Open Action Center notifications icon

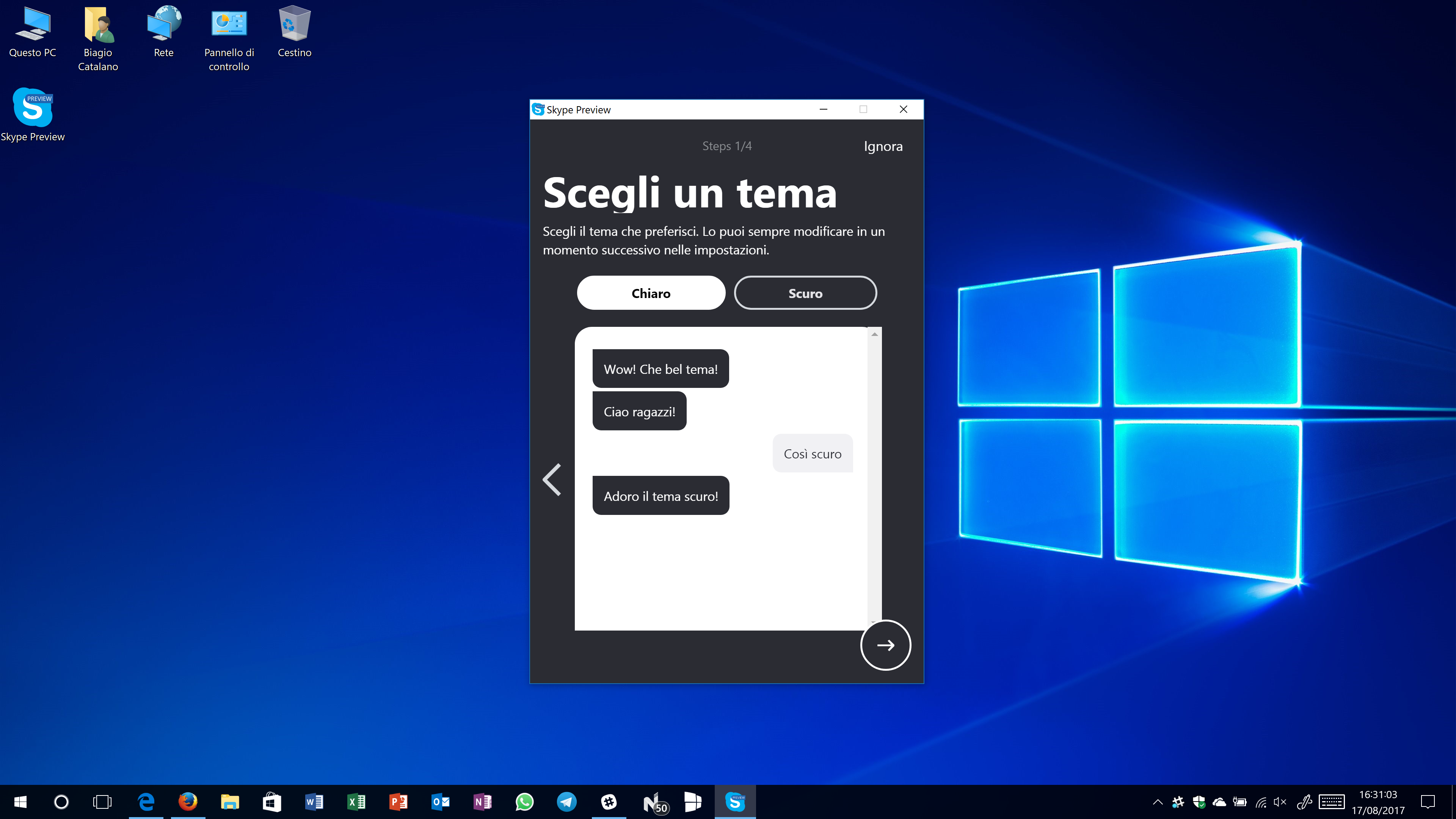coord(1428,802)
